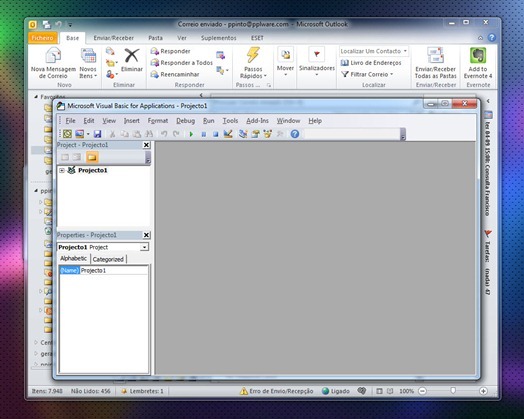Viewport: 524px width, 419px height.
Task: Click the Find binoculars icon
Action: click(x=149, y=134)
